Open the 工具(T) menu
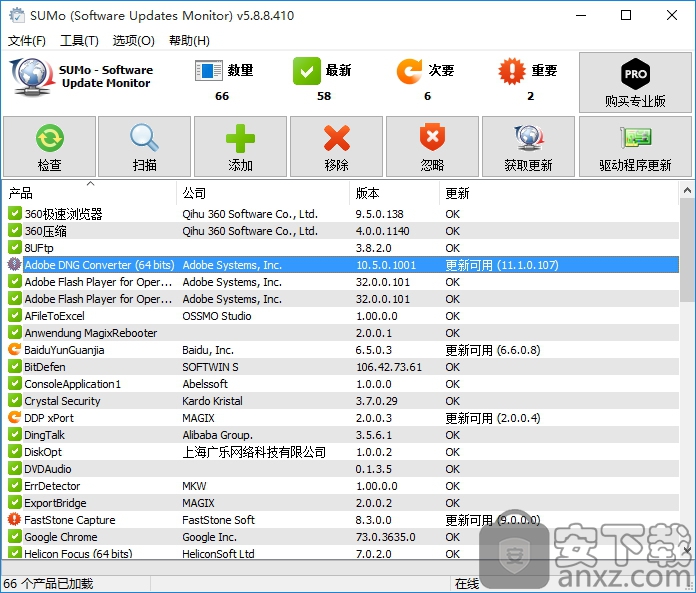Image resolution: width=696 pixels, height=593 pixels. 79,41
